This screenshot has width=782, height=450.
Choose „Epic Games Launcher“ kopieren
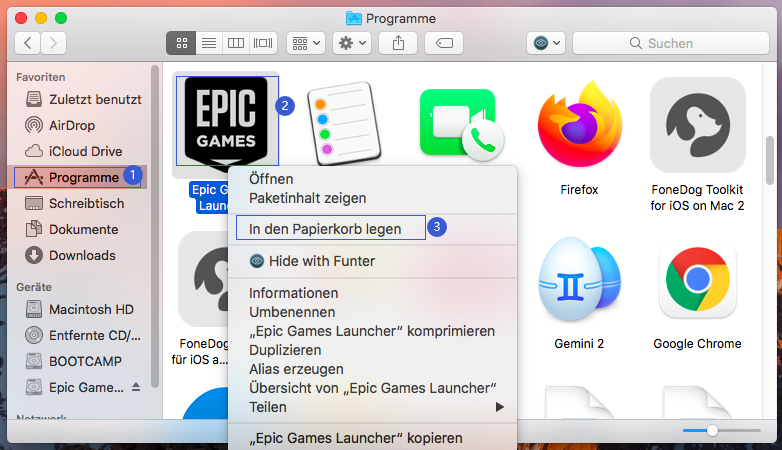(356, 438)
